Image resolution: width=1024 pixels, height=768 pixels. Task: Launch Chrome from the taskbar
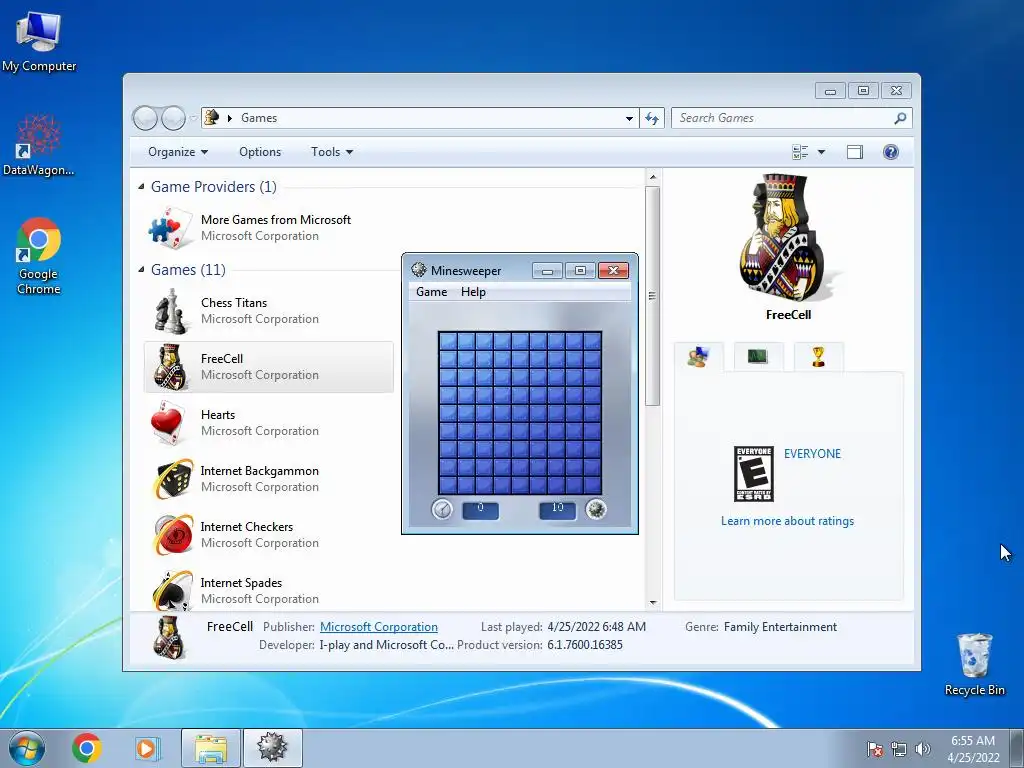pyautogui.click(x=87, y=748)
